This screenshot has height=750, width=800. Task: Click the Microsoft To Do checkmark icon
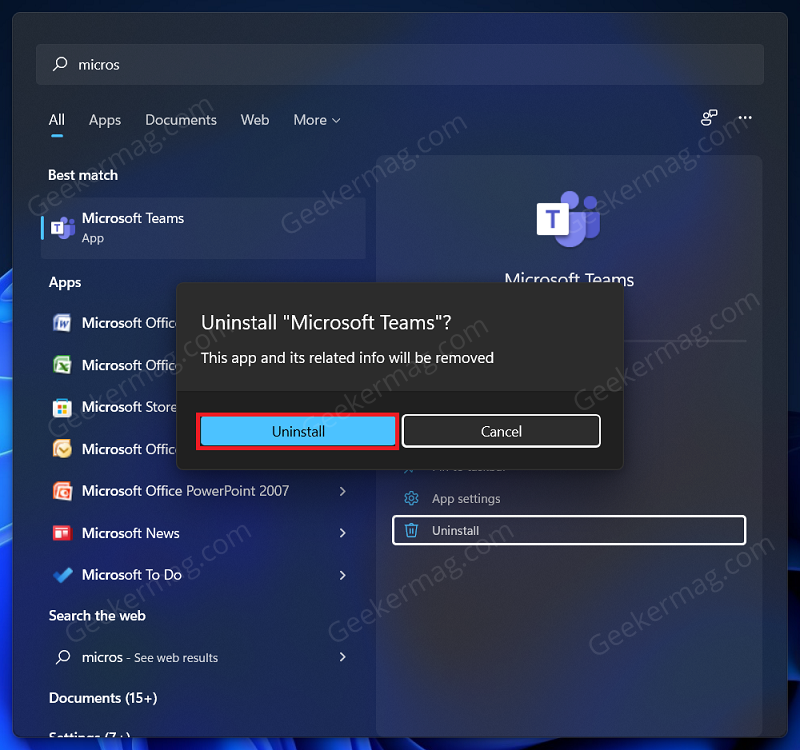[x=62, y=575]
